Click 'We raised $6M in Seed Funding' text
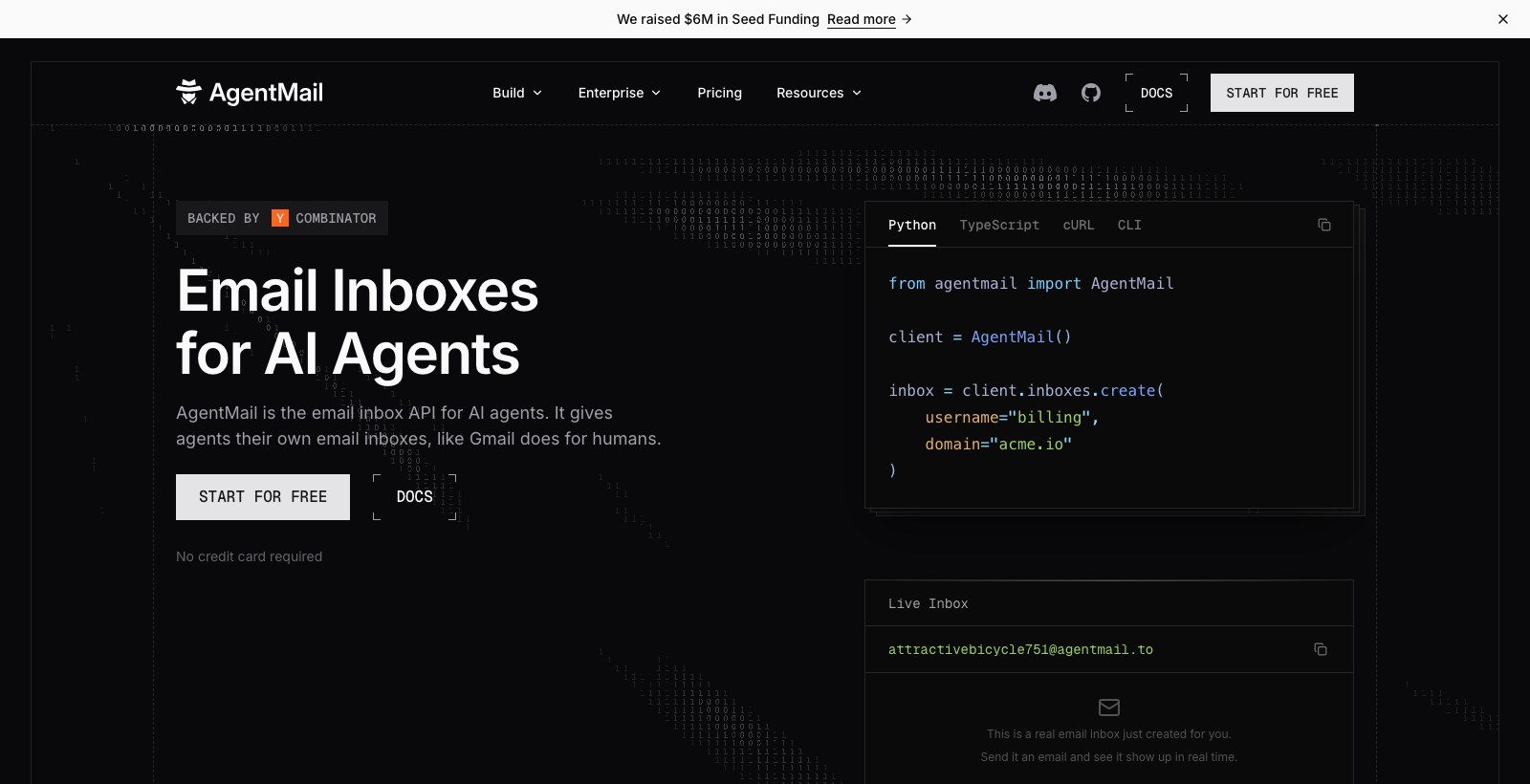The image size is (1530, 784). pos(718,19)
